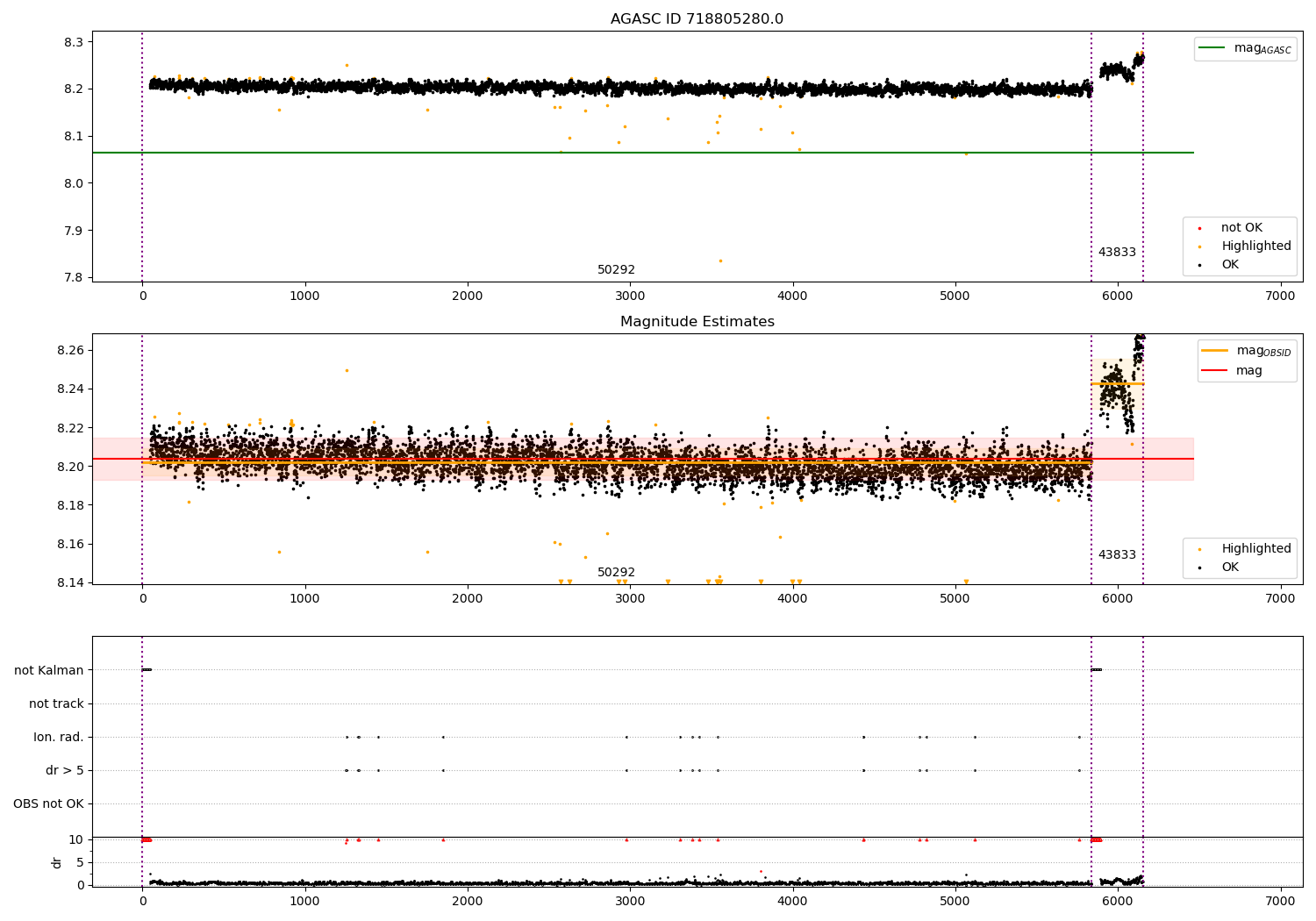This screenshot has width=1316, height=921.
Task: Click the 8.1 y-tick of the top plot
Action: (74, 136)
